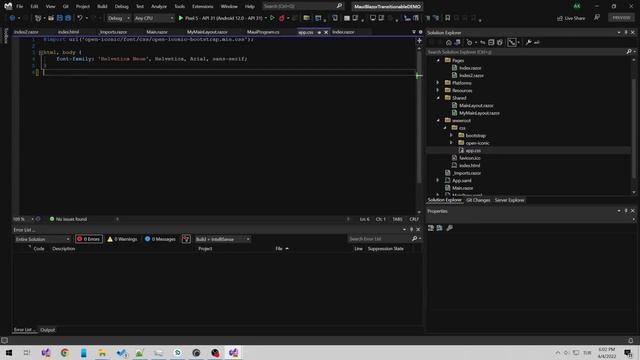640x360 pixels.
Task: Click the red Hot Reload flame icon
Action: (282, 18)
